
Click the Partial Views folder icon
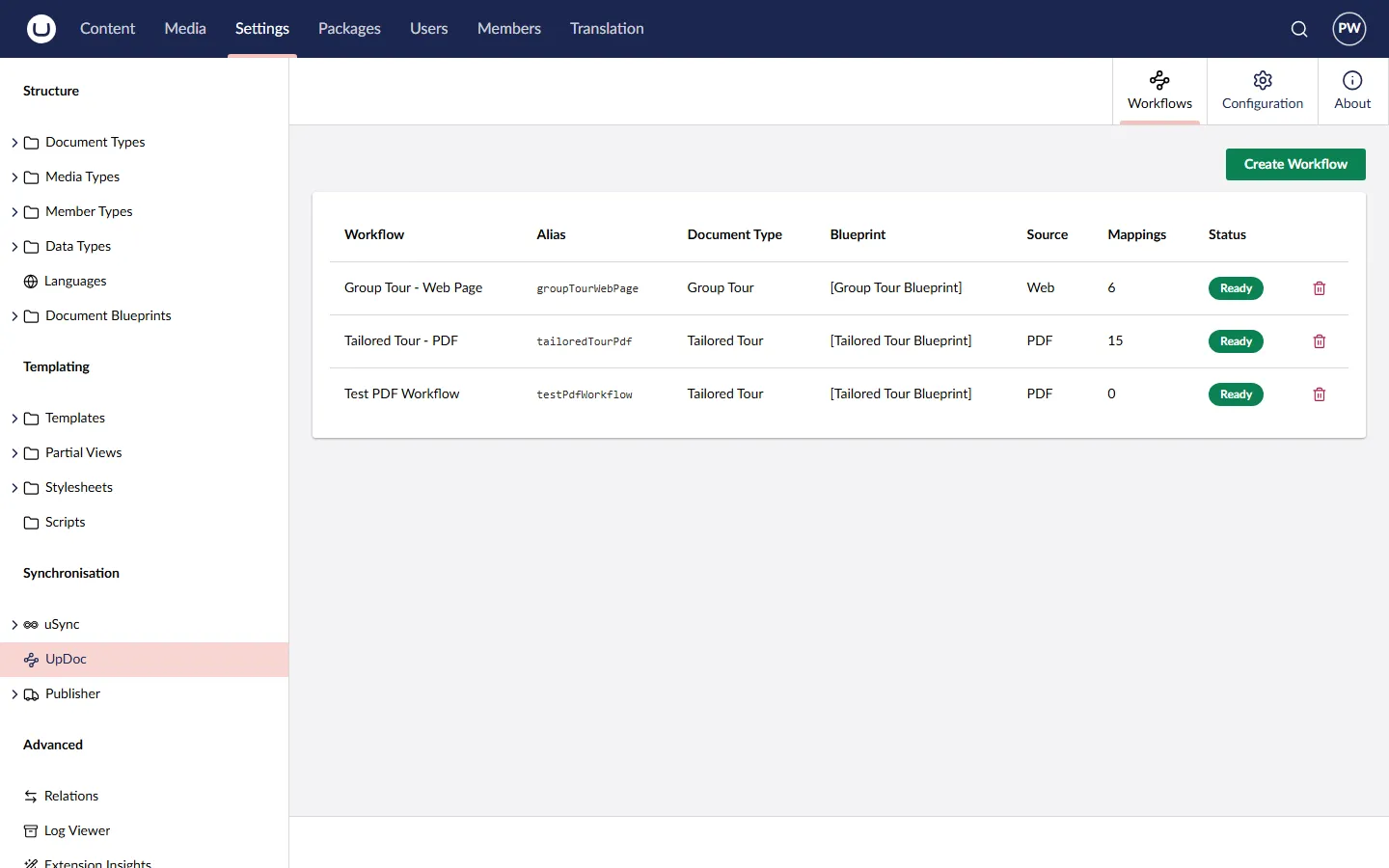pyautogui.click(x=31, y=453)
